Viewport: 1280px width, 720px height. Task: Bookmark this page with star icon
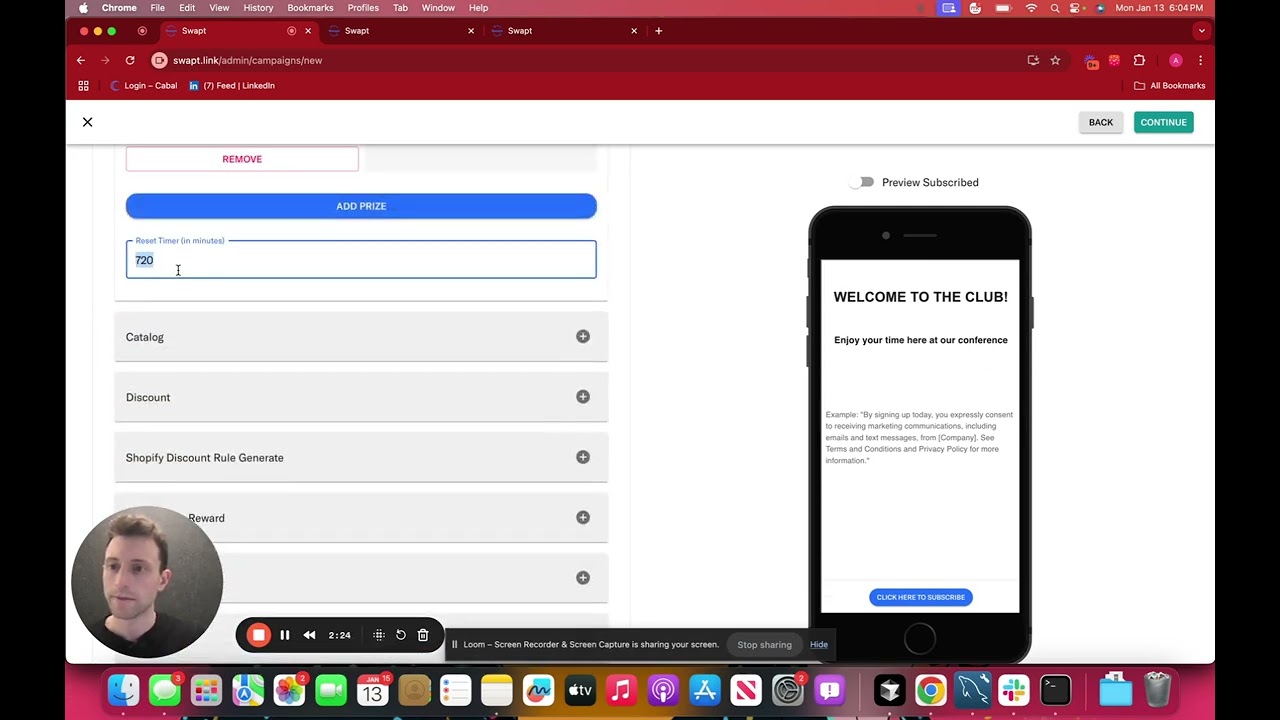[x=1055, y=60]
